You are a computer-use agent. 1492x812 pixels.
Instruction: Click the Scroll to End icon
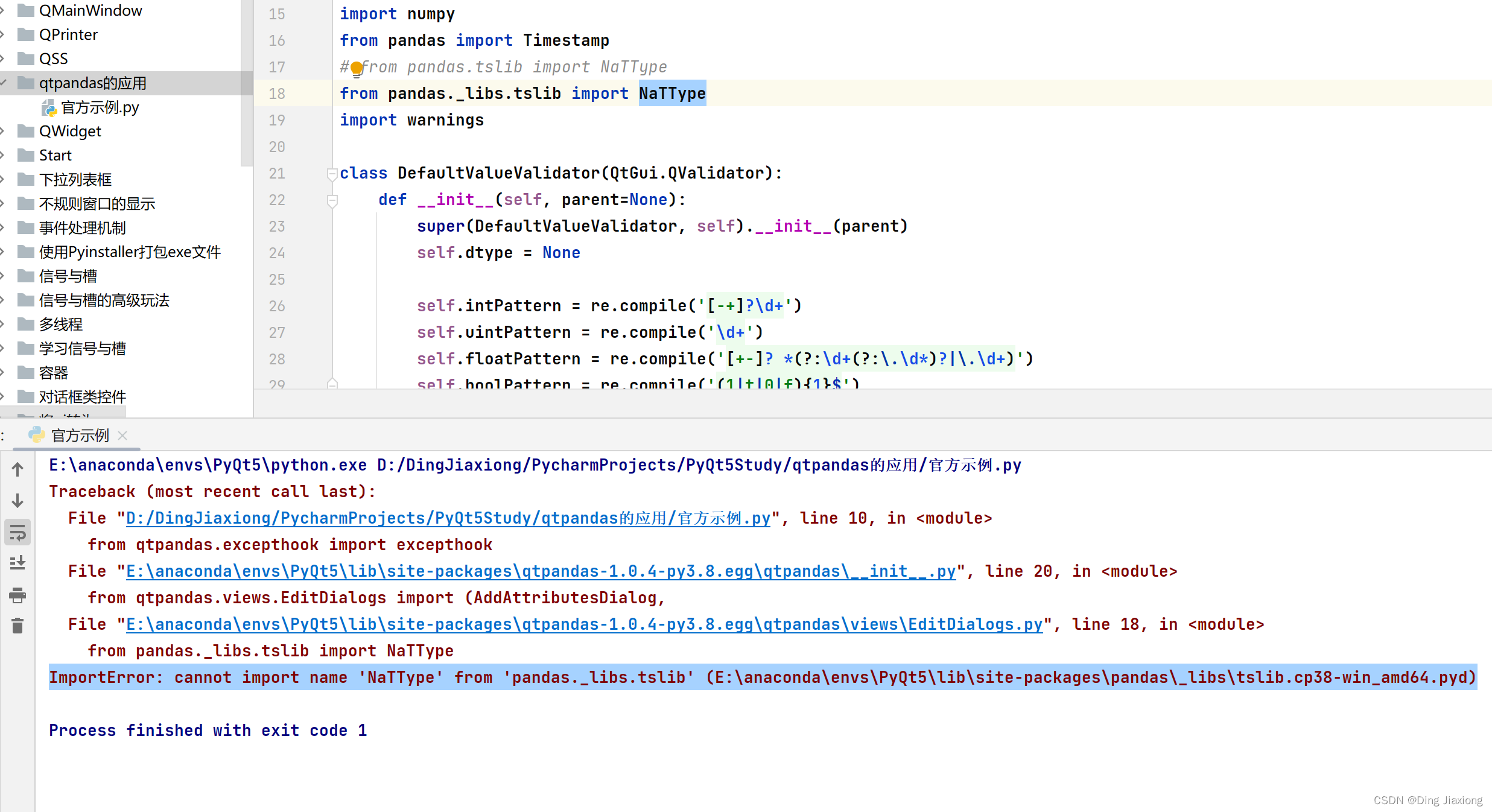point(17,563)
